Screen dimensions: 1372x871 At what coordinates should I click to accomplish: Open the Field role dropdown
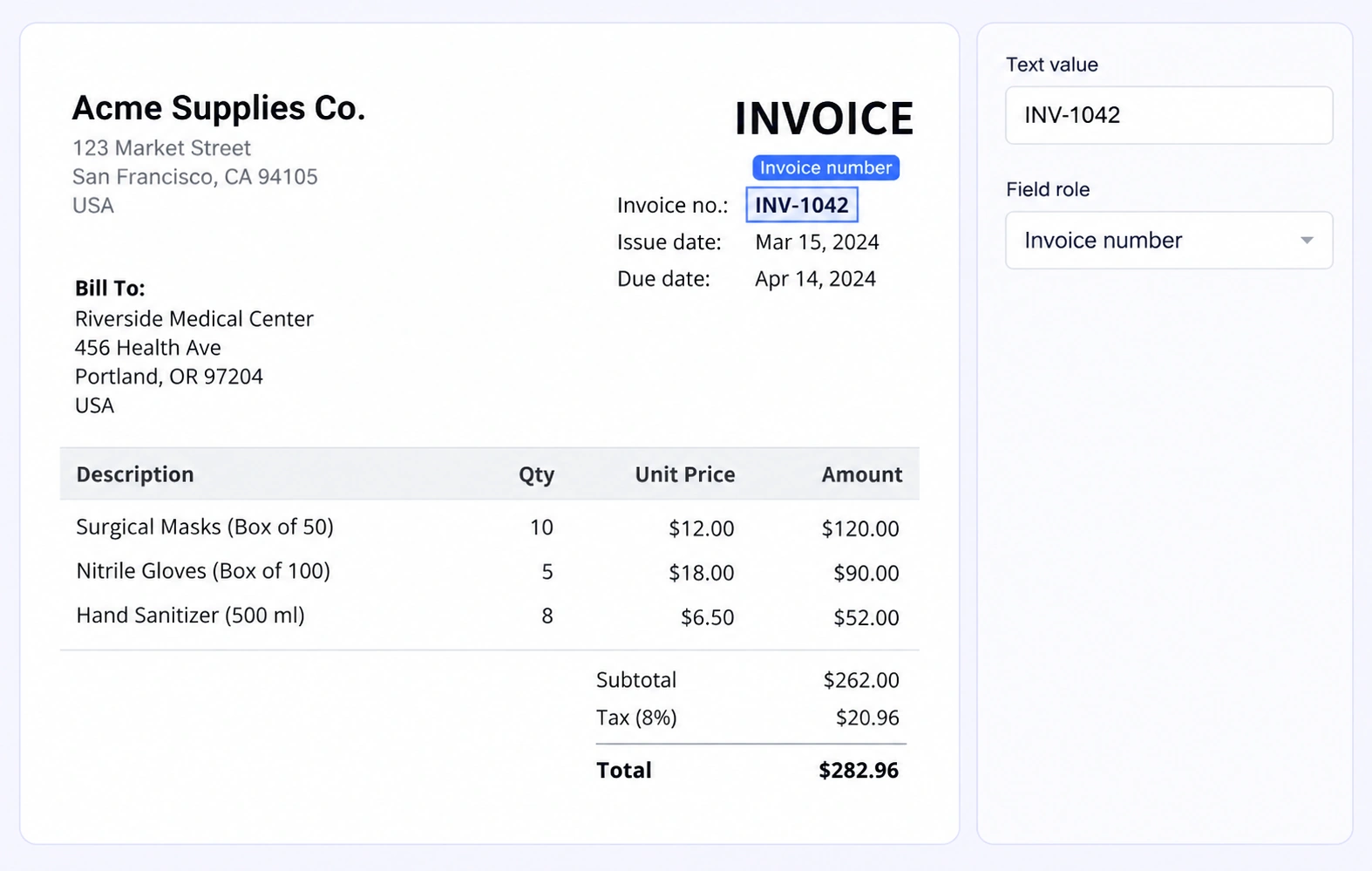pos(1169,240)
